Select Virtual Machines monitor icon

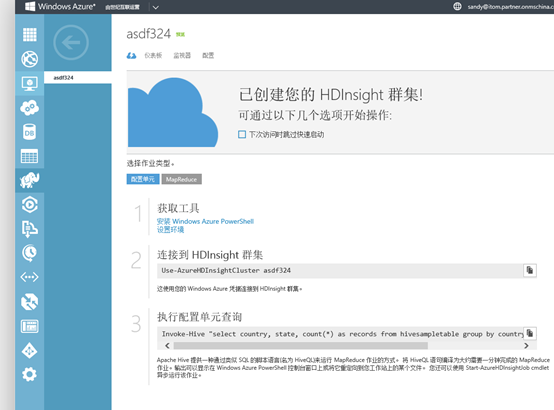pos(30,84)
